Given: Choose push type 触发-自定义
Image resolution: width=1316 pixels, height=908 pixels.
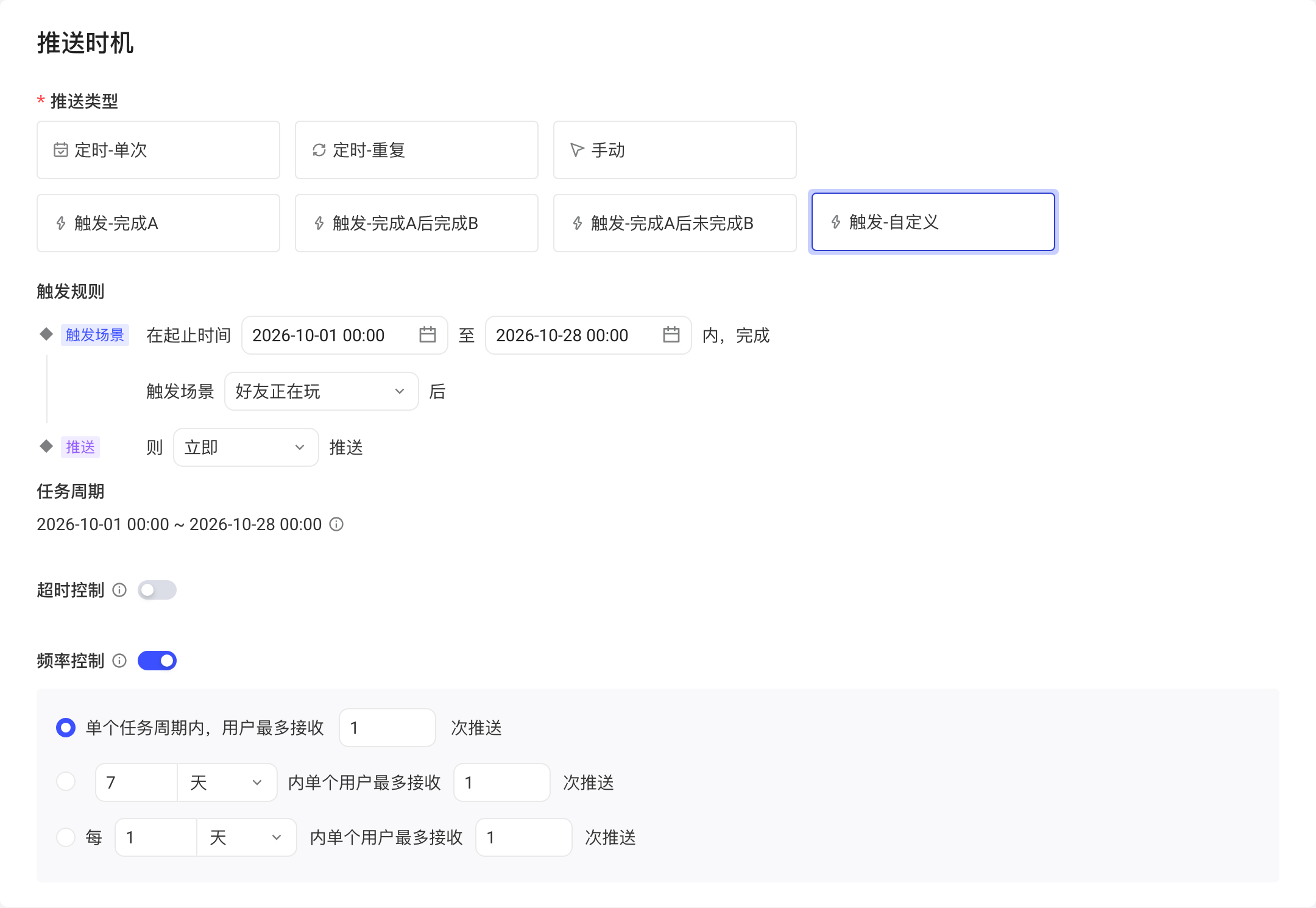Looking at the screenshot, I should [933, 222].
